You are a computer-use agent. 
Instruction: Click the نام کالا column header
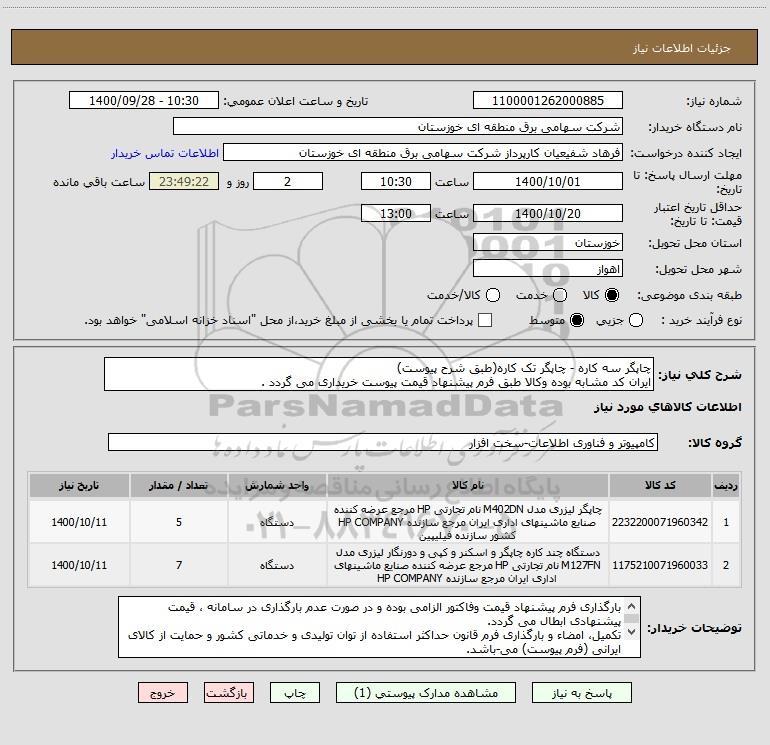468,486
